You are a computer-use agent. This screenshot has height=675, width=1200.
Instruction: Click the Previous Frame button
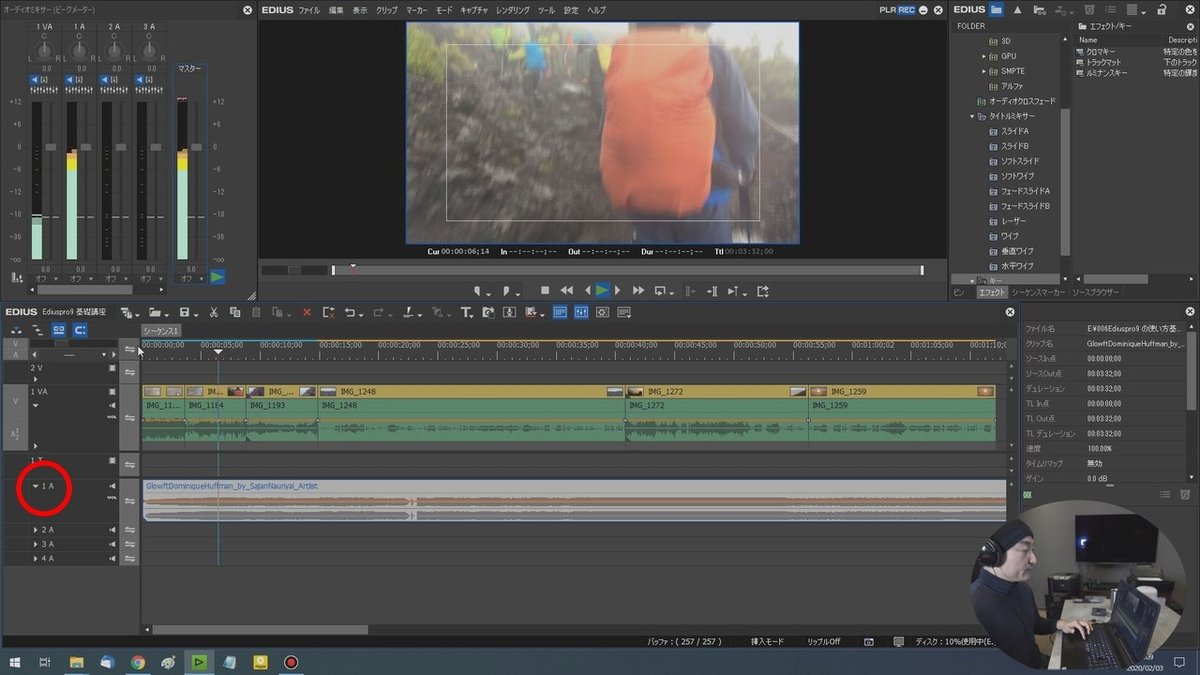click(x=588, y=291)
